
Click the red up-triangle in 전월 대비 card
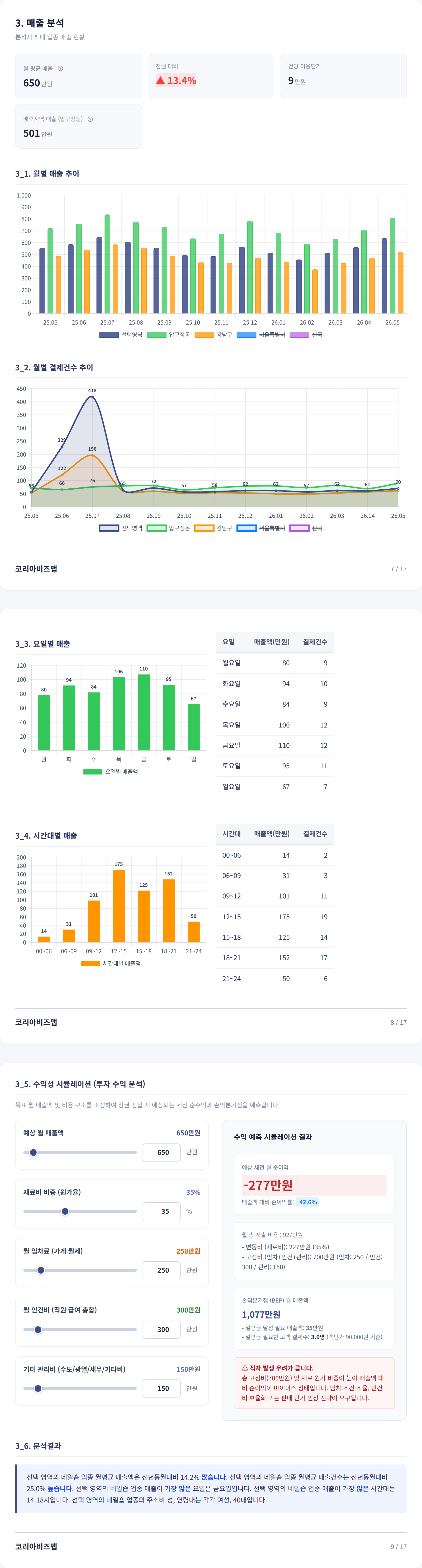click(160, 80)
